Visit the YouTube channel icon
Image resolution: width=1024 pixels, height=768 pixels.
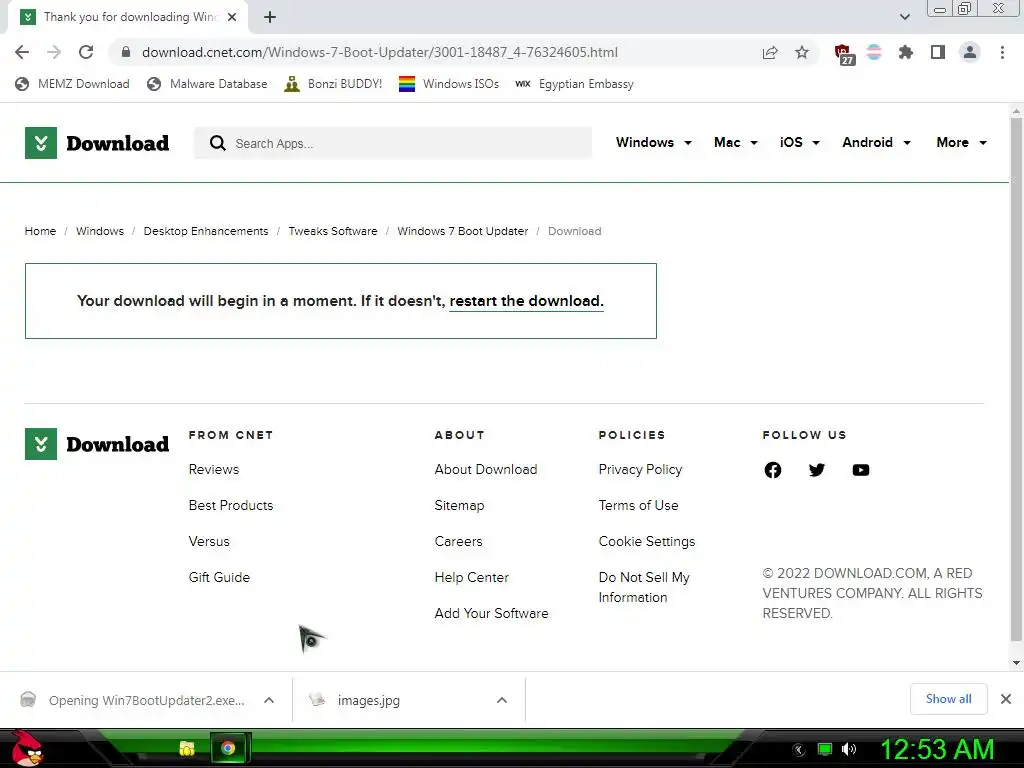tap(861, 470)
